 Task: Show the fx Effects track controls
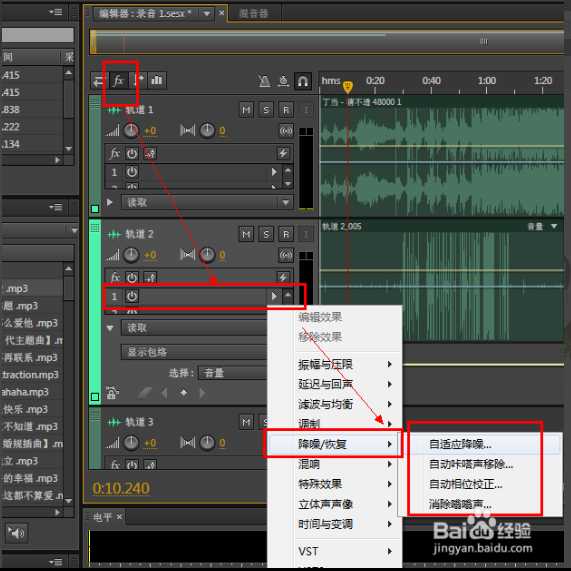tap(119, 80)
